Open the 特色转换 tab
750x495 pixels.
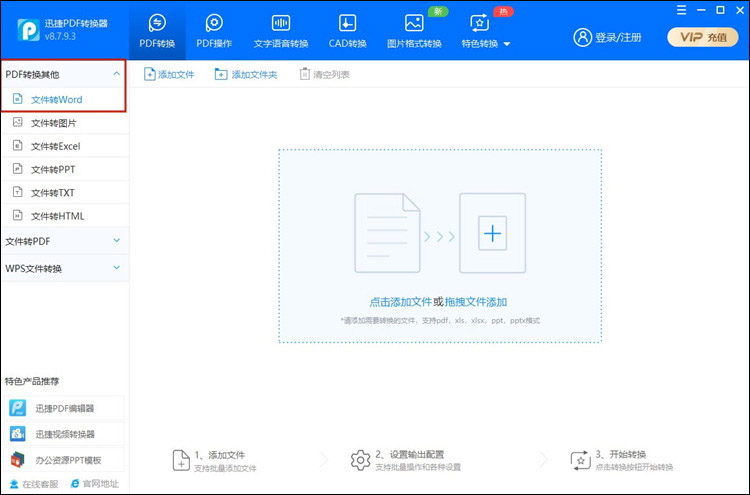pos(480,32)
